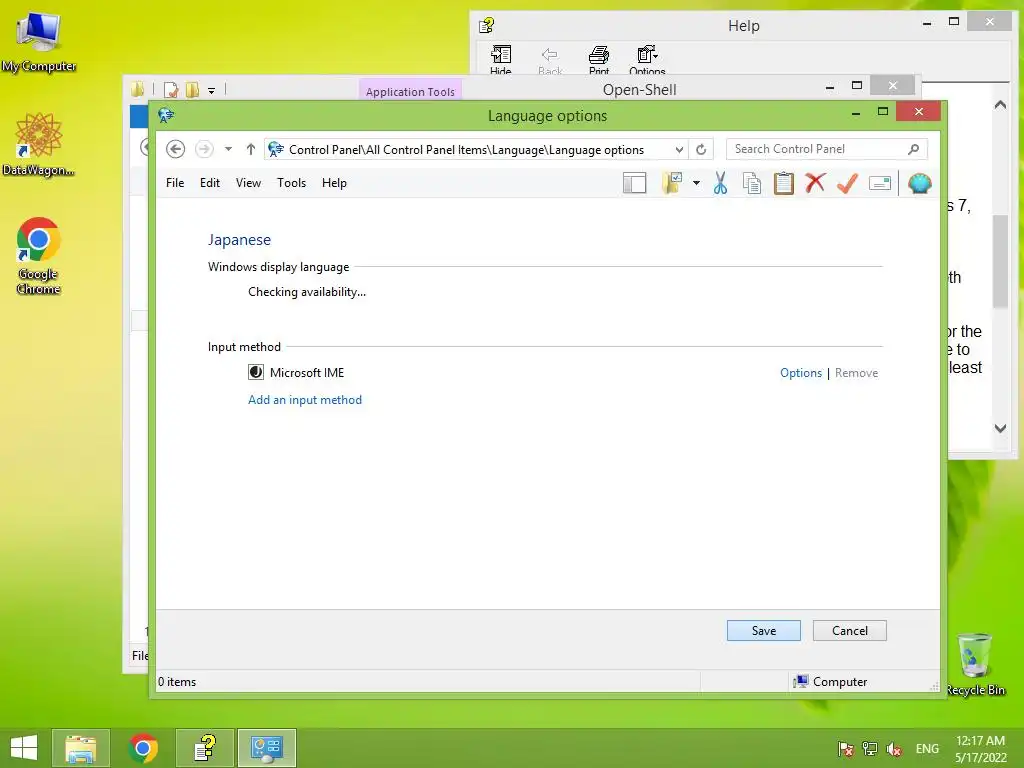Click the 0 items status bar text
Screen dimensions: 1024x768
[177, 682]
